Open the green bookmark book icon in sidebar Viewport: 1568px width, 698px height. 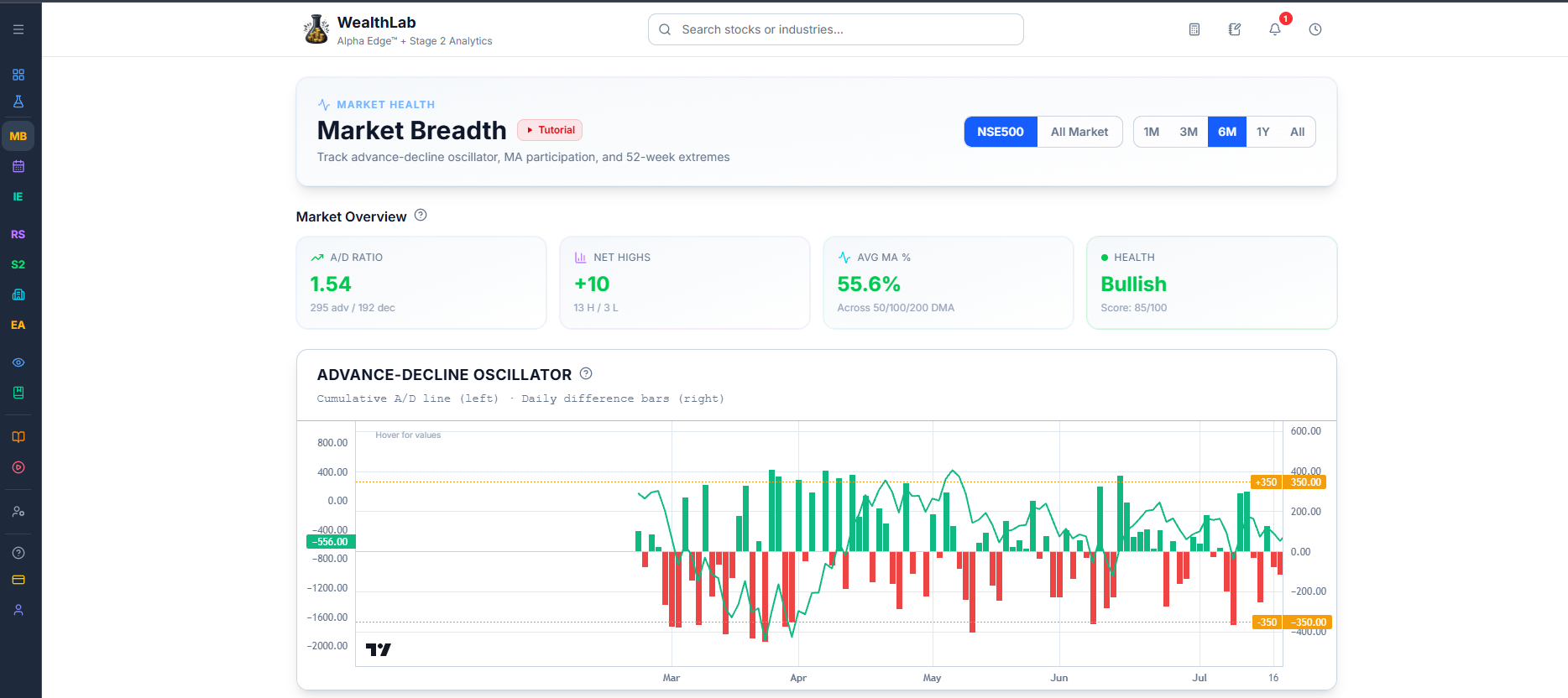pos(18,393)
